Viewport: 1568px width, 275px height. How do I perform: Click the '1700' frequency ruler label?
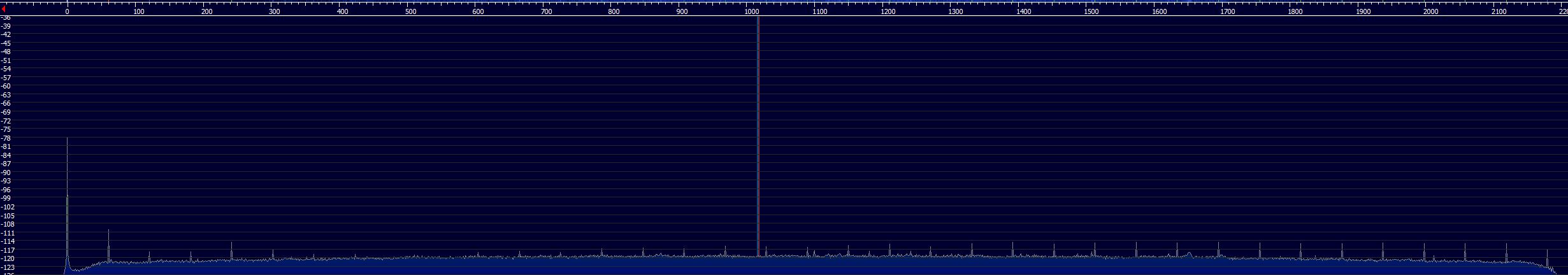pos(1228,12)
